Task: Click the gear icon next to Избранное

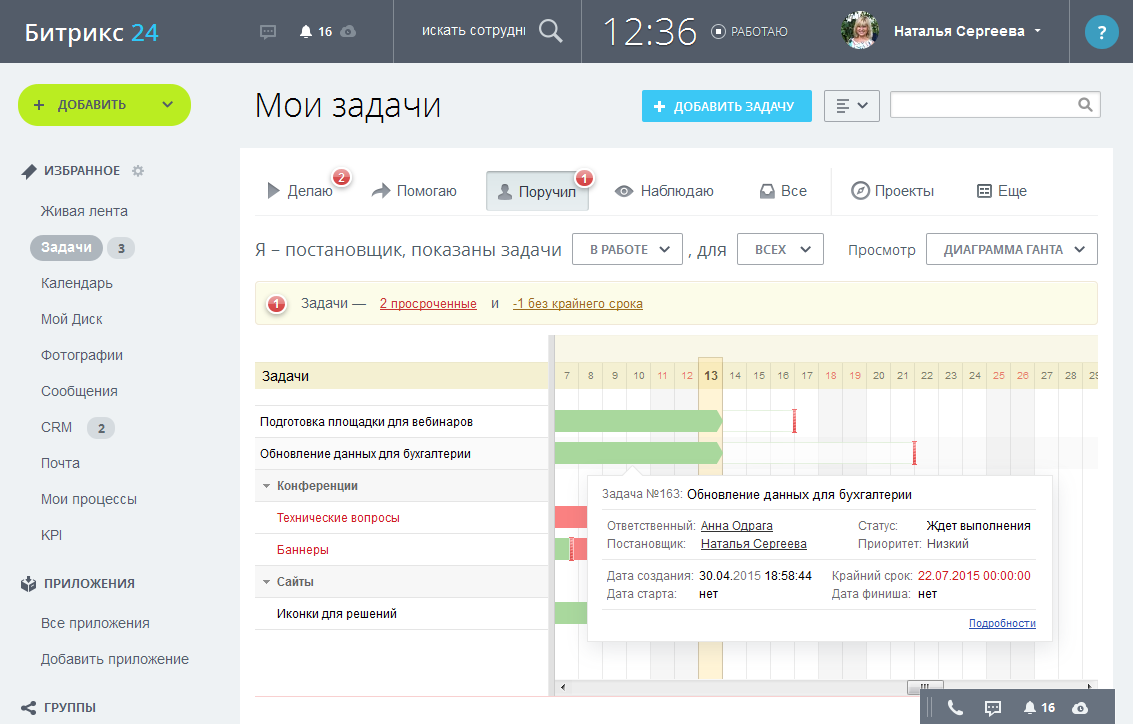Action: (138, 171)
